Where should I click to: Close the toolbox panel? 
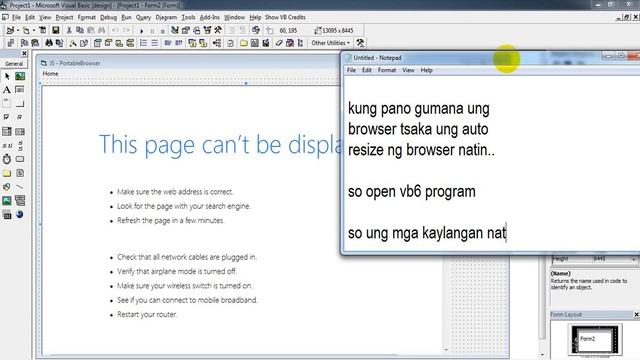(24, 53)
